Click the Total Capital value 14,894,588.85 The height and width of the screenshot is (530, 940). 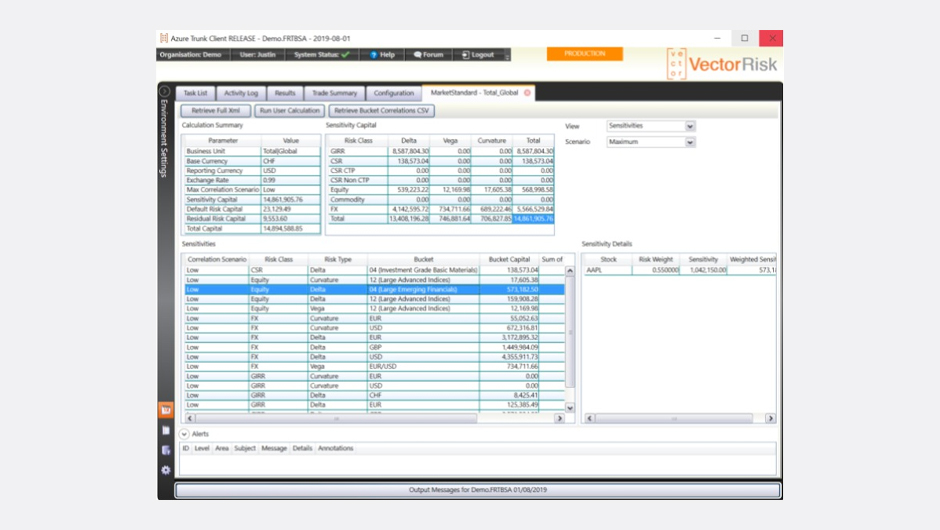291,228
